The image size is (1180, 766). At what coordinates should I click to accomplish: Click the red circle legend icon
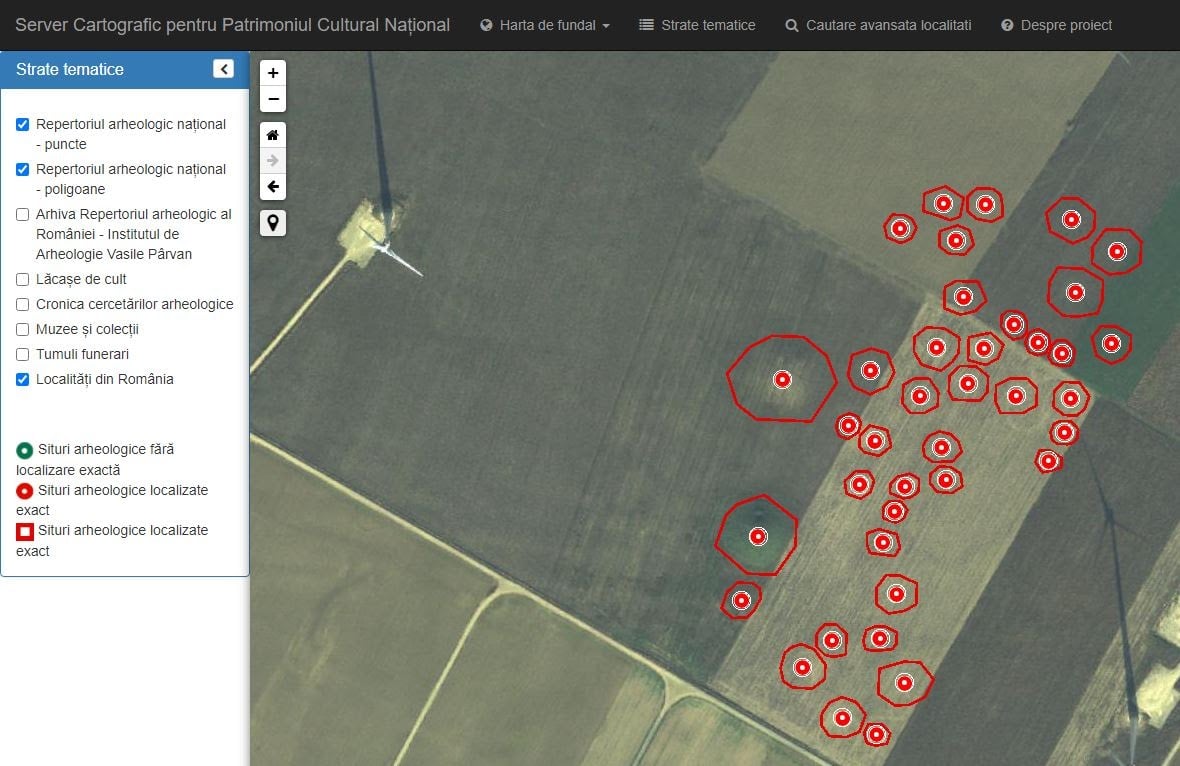tap(25, 491)
